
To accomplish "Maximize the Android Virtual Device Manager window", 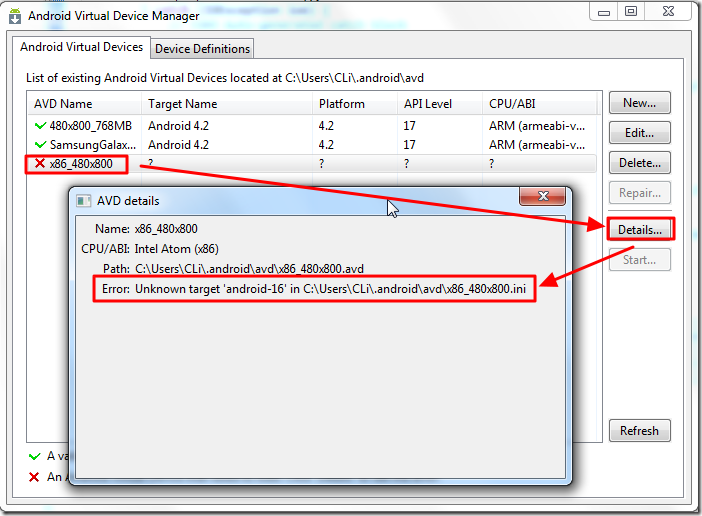I will tap(631, 12).
